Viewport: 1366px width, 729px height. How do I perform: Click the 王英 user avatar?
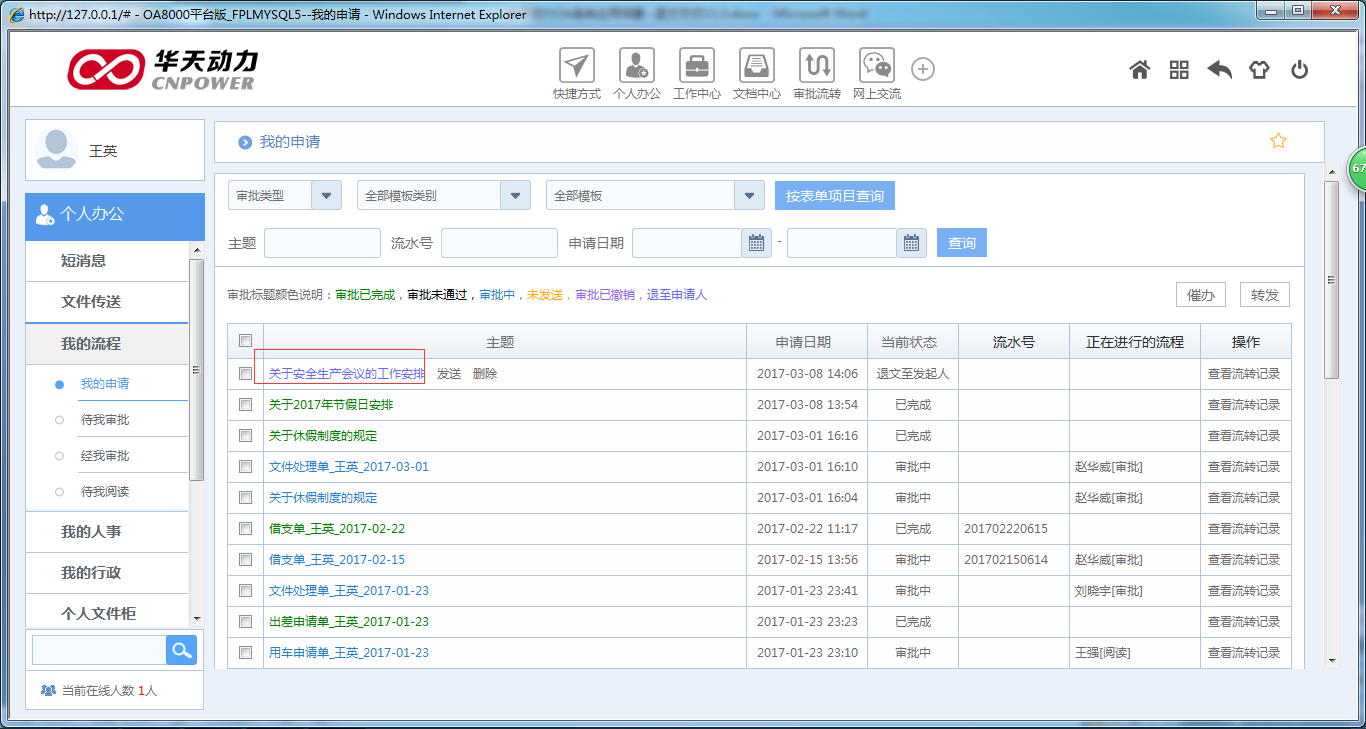pos(56,151)
